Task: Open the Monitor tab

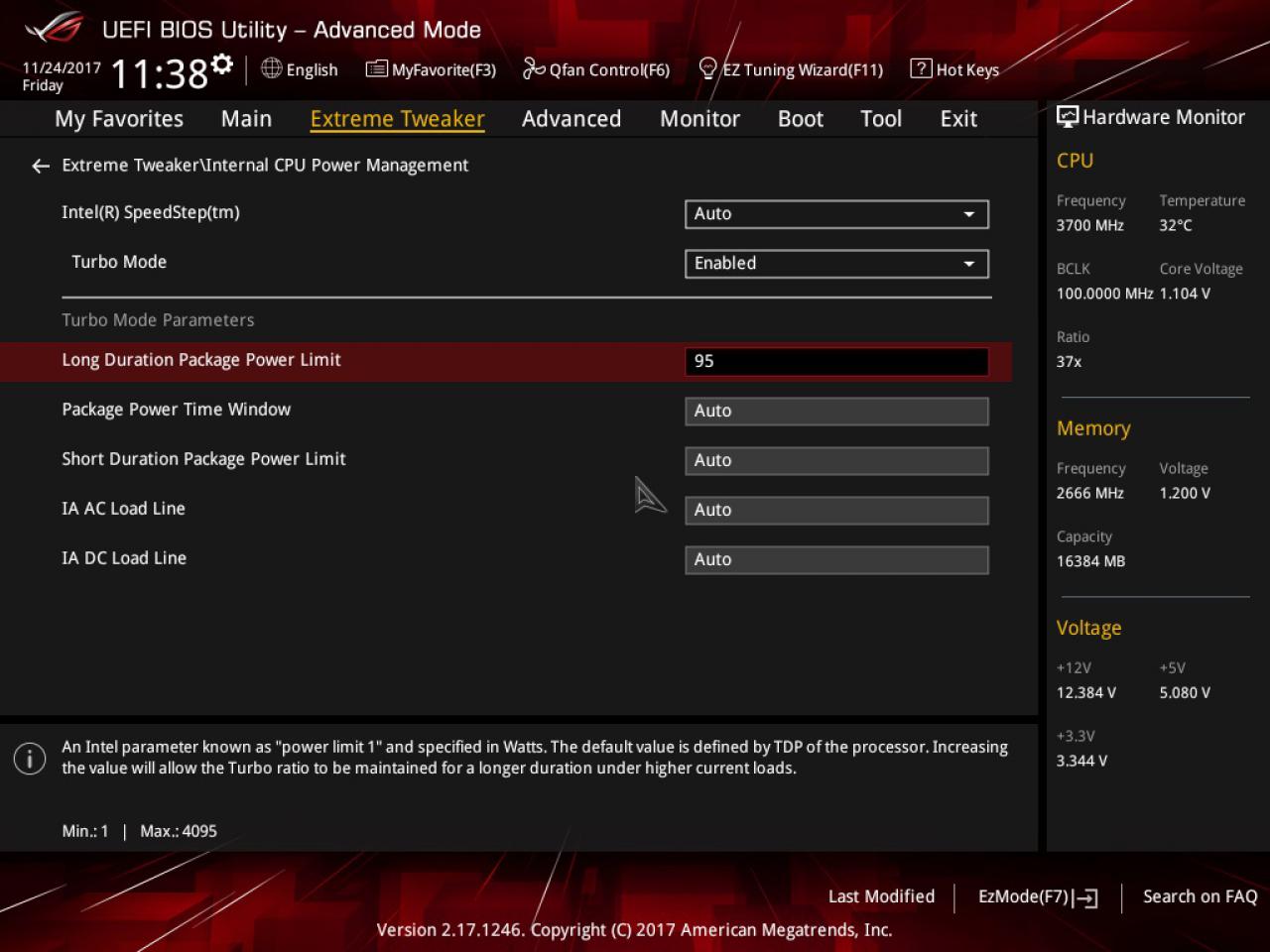Action: tap(699, 119)
